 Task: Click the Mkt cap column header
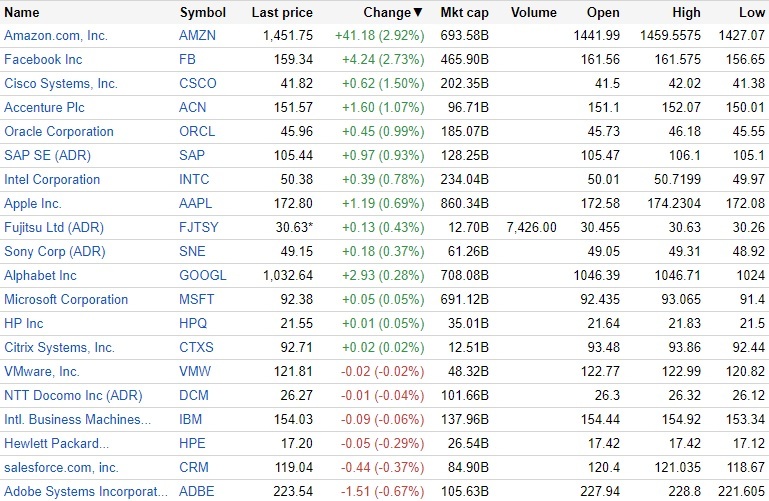(x=463, y=13)
